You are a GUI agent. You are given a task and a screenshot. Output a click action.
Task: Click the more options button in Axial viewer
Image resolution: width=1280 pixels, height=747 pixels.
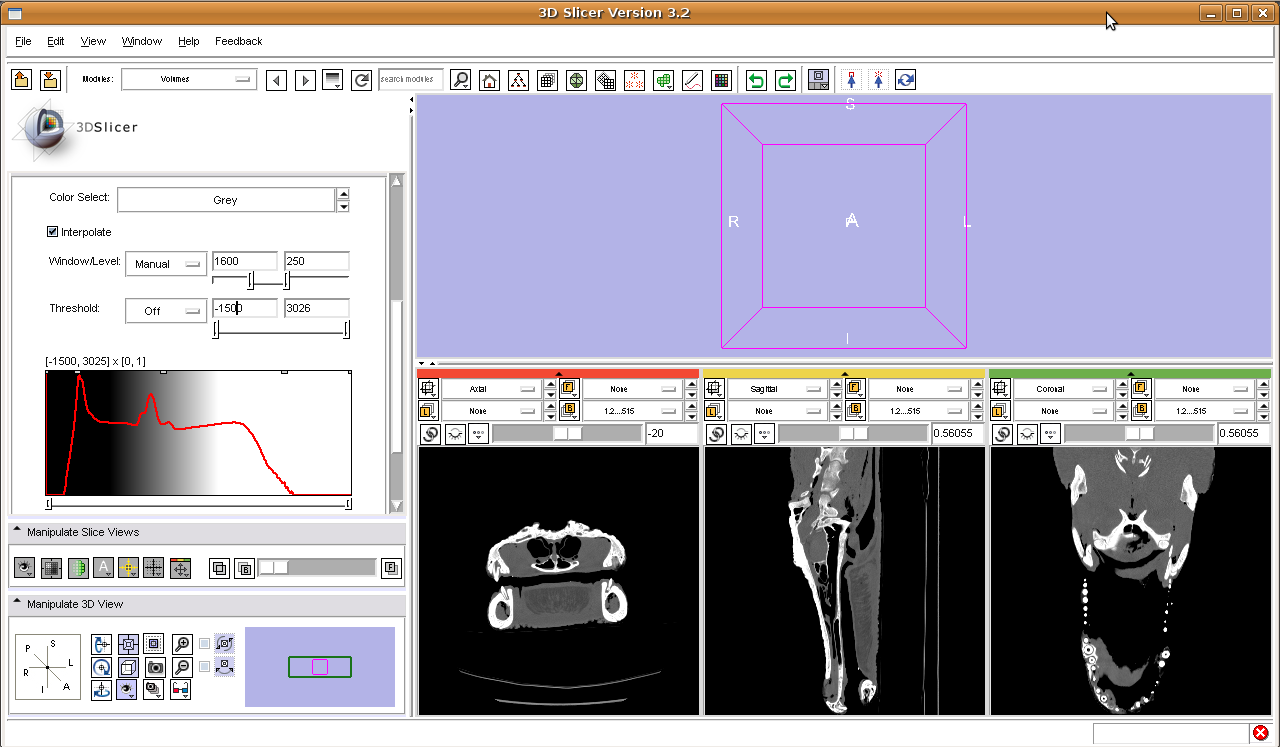click(479, 434)
